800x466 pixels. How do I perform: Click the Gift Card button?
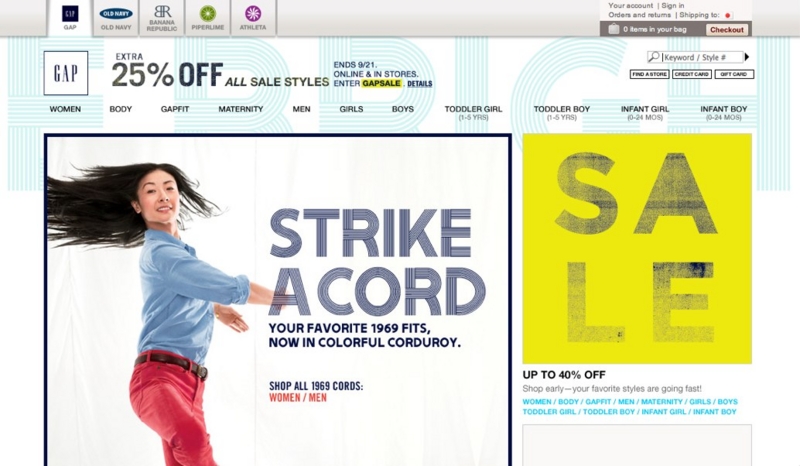click(x=734, y=74)
